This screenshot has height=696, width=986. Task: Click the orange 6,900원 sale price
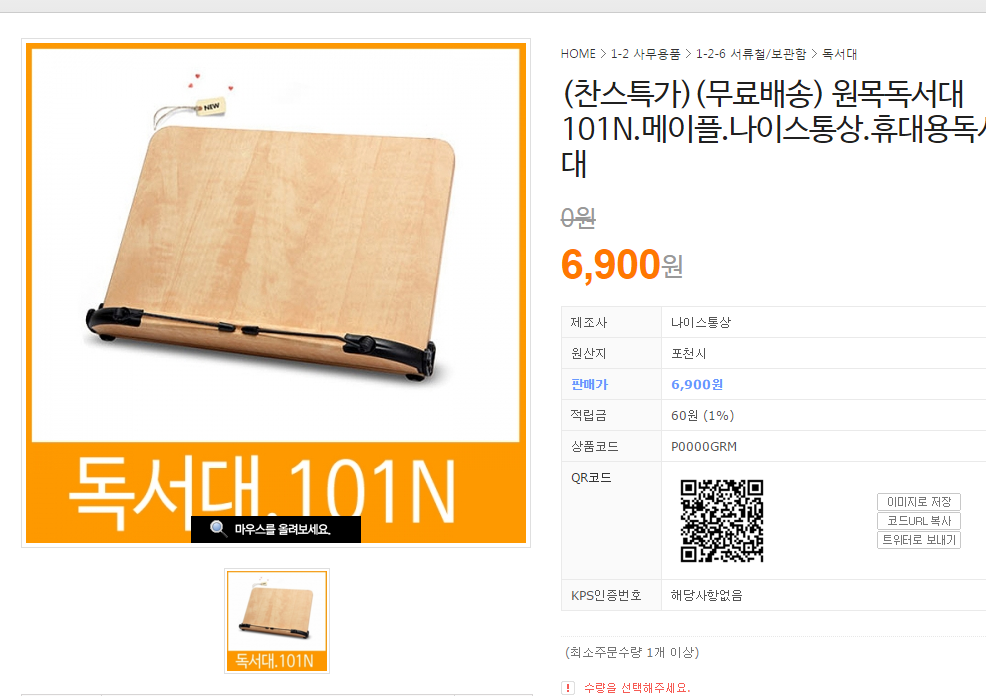621,265
